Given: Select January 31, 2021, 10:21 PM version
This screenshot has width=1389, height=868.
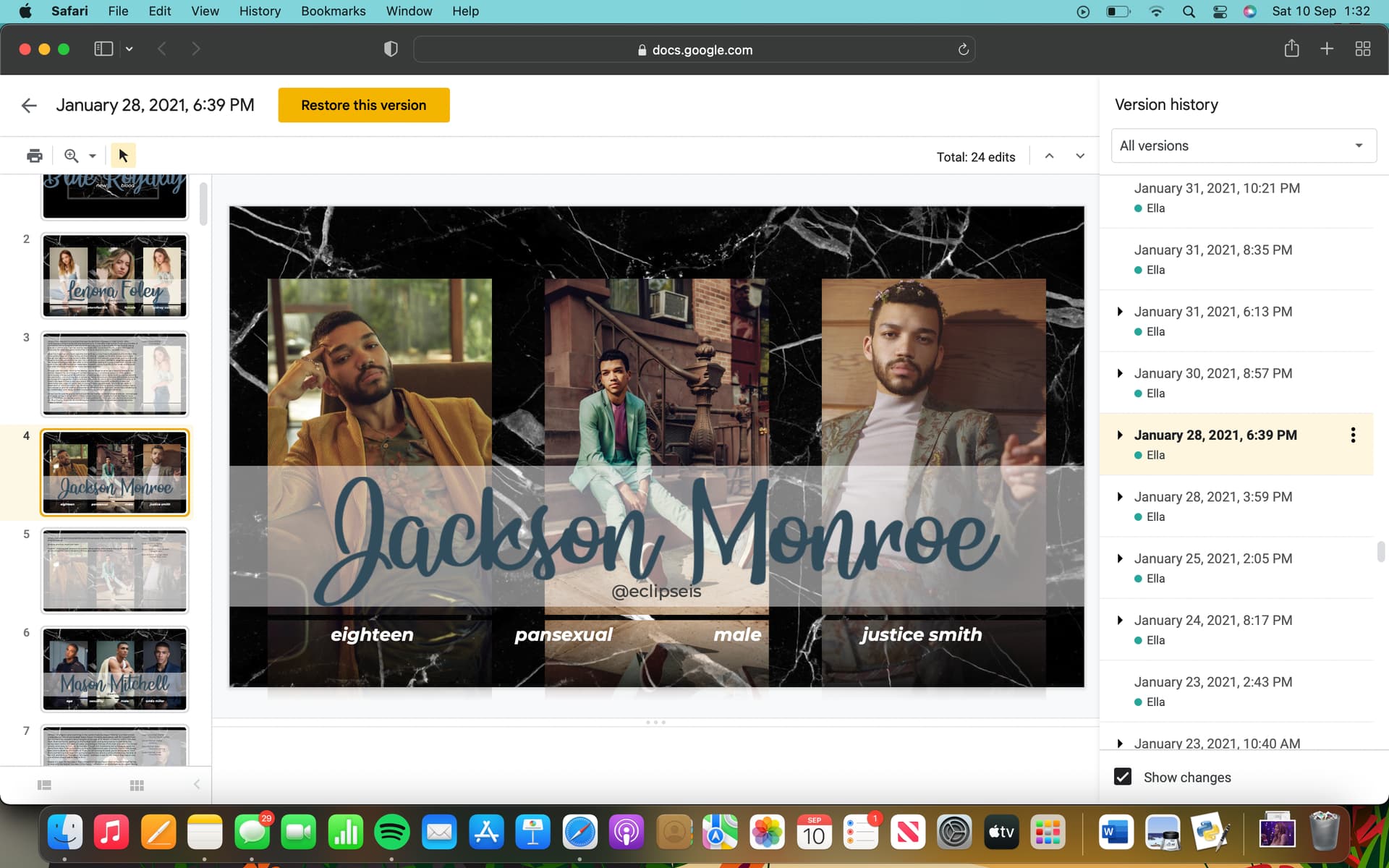Looking at the screenshot, I should (1236, 197).
